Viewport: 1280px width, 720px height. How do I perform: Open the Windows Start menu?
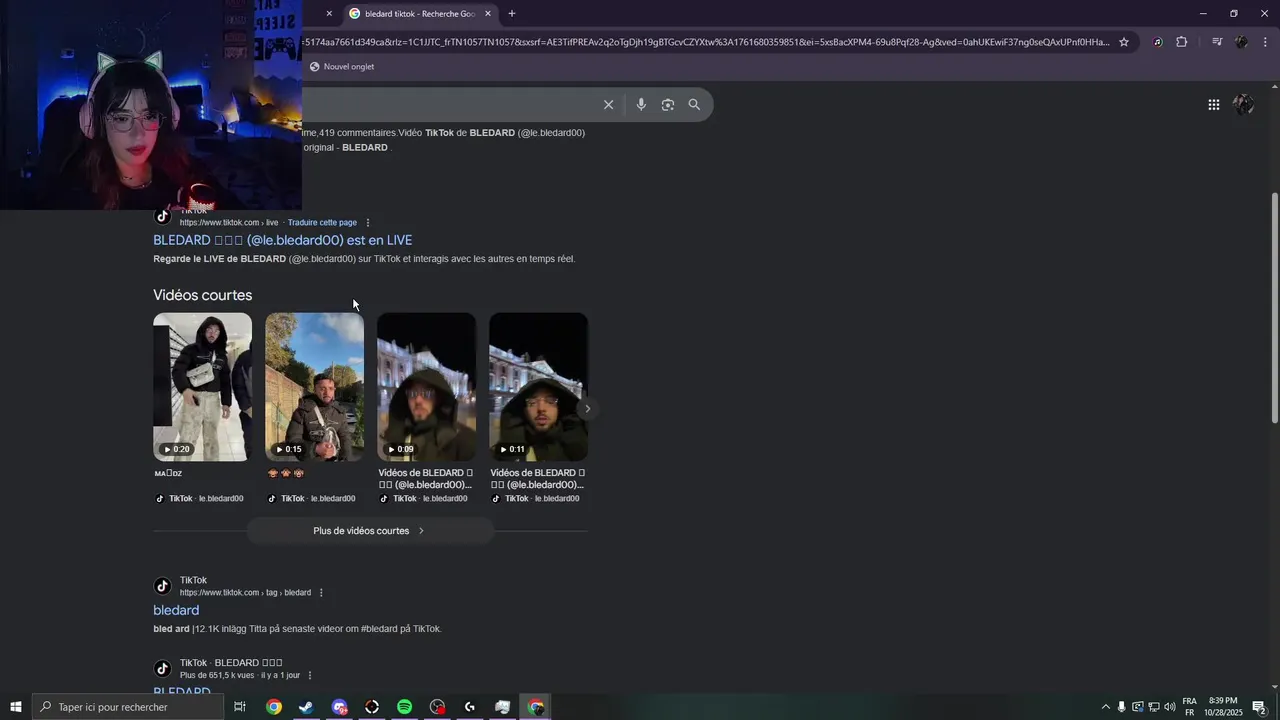coord(16,707)
